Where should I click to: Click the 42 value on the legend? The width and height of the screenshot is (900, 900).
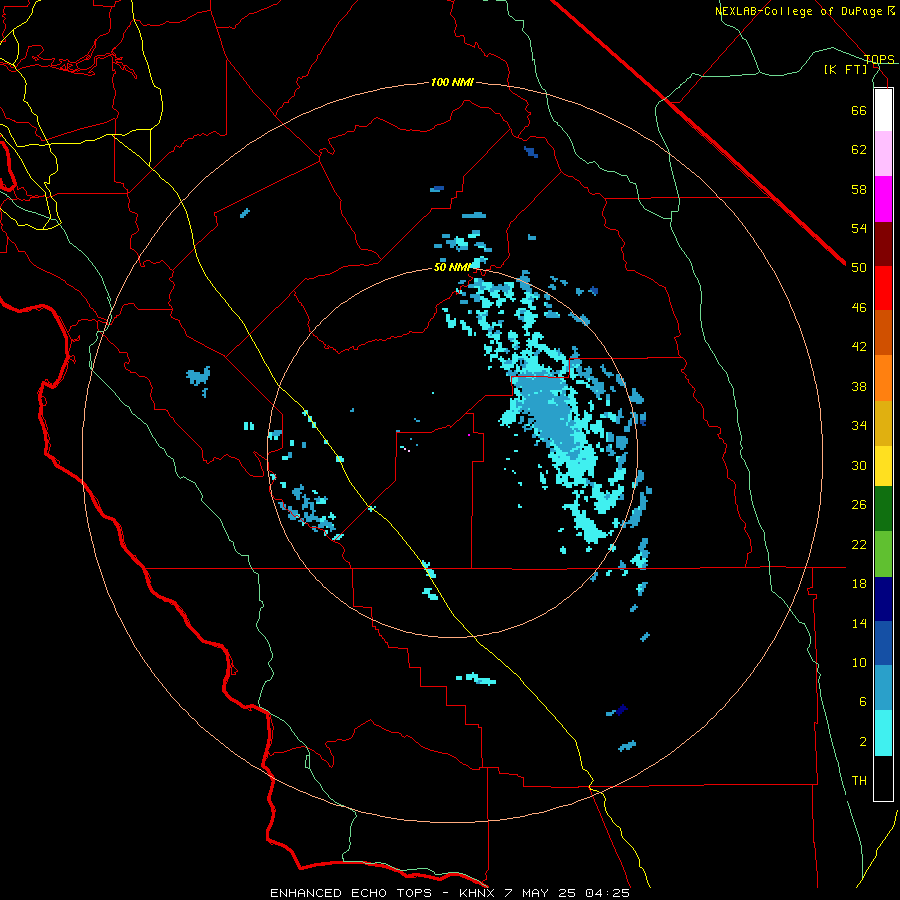[x=859, y=347]
